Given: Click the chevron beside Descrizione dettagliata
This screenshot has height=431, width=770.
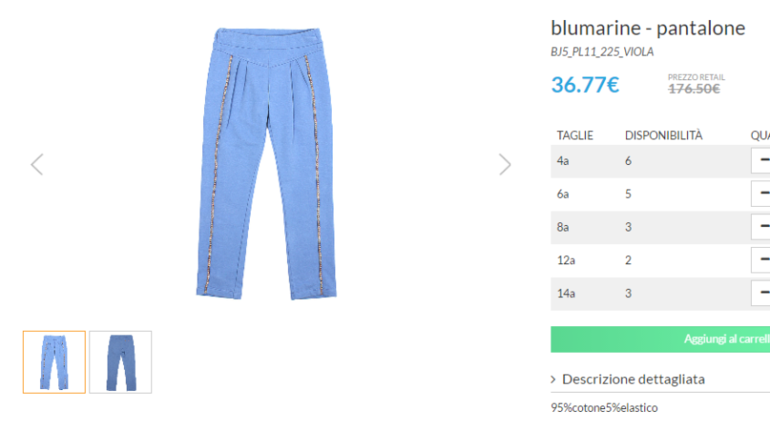Looking at the screenshot, I should tap(553, 379).
